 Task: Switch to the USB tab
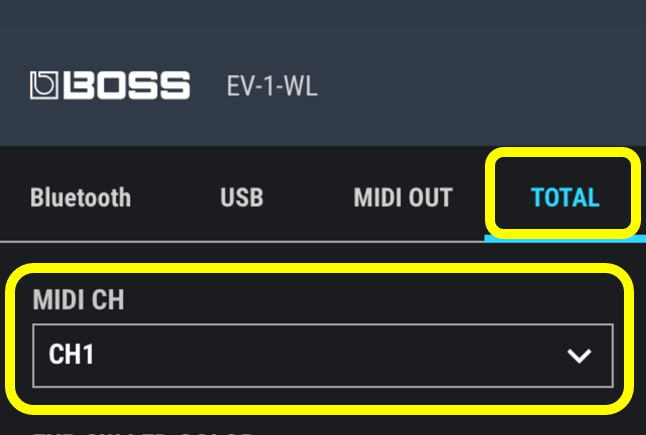(241, 197)
